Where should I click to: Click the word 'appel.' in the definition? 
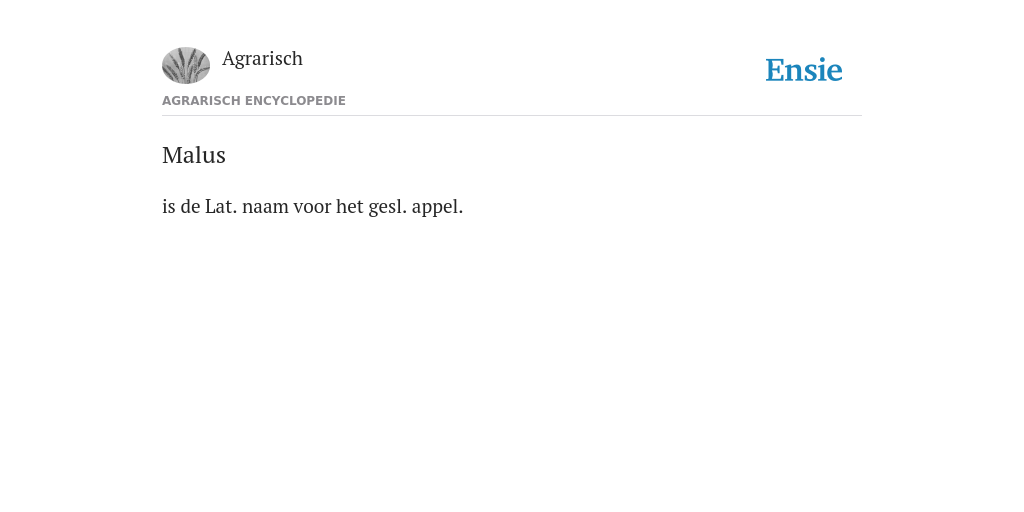tap(437, 207)
